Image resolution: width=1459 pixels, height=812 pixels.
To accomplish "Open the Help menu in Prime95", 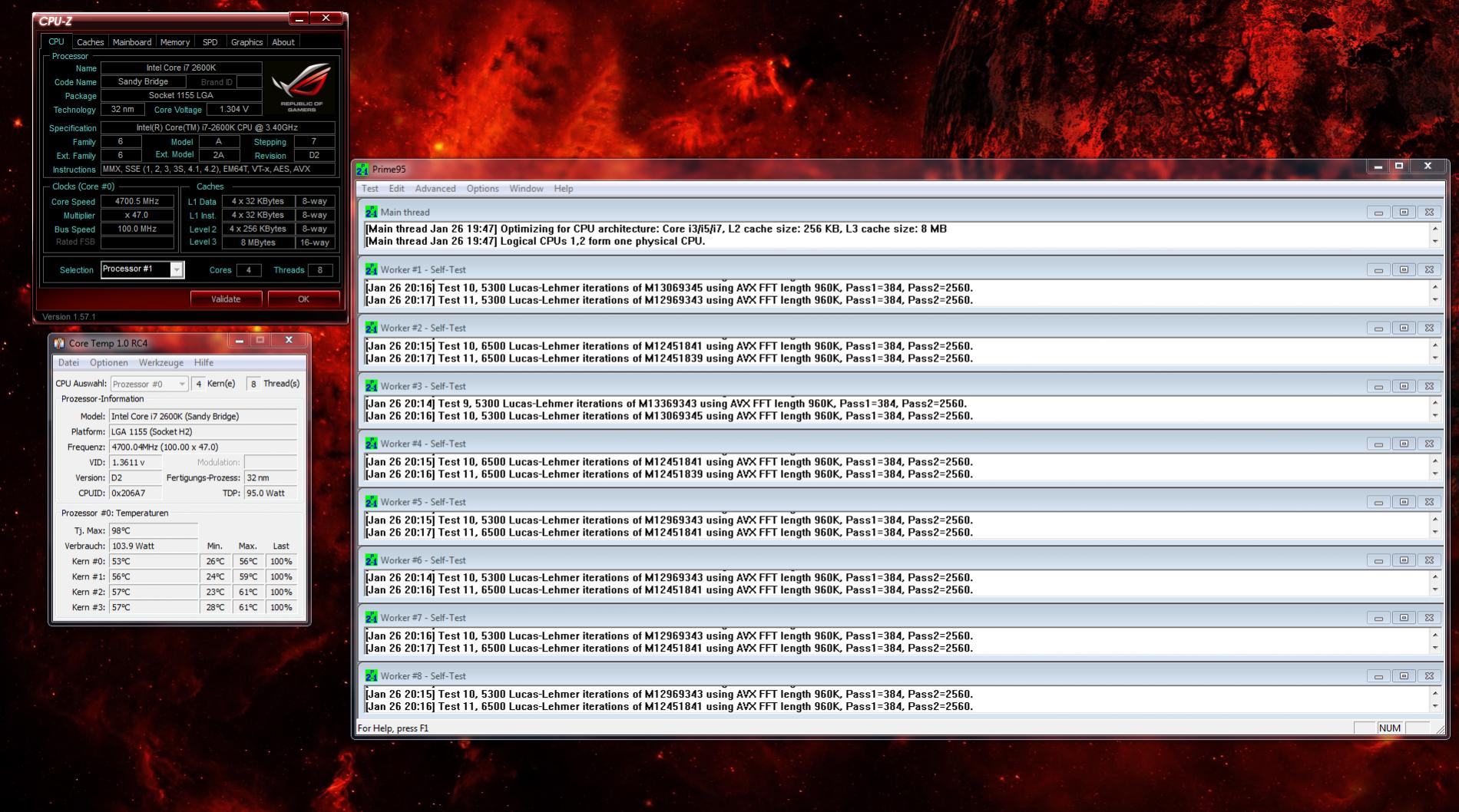I will coord(564,189).
